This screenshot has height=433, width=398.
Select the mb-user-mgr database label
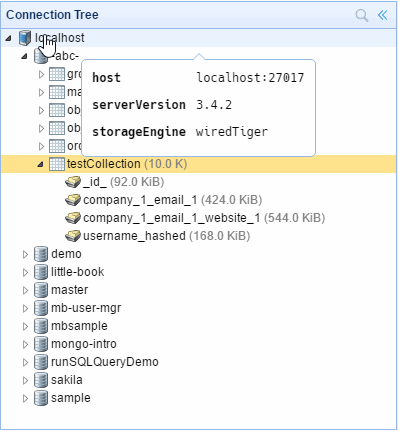pos(86,308)
